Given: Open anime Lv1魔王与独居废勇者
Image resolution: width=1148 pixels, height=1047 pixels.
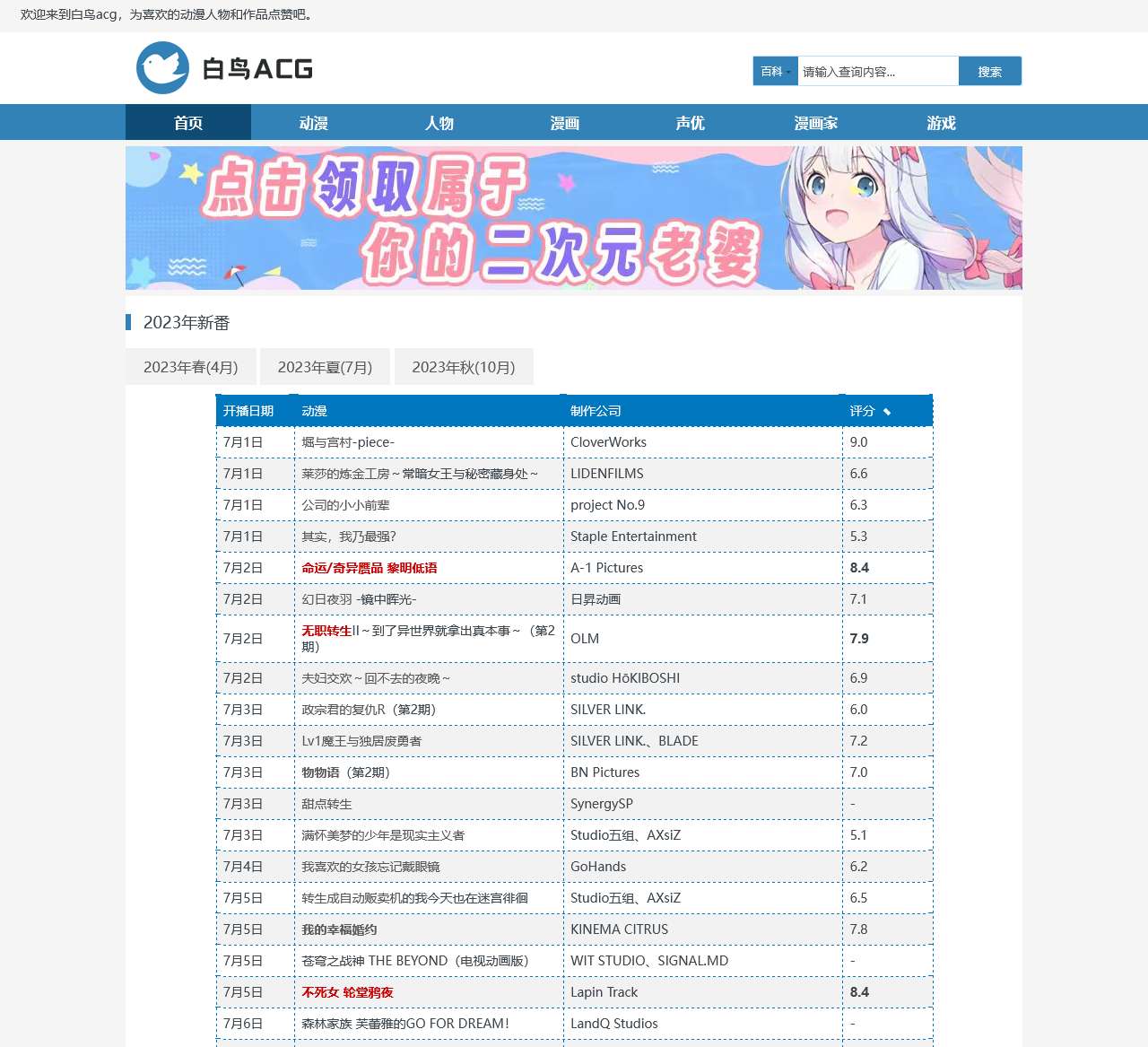Looking at the screenshot, I should 361,741.
